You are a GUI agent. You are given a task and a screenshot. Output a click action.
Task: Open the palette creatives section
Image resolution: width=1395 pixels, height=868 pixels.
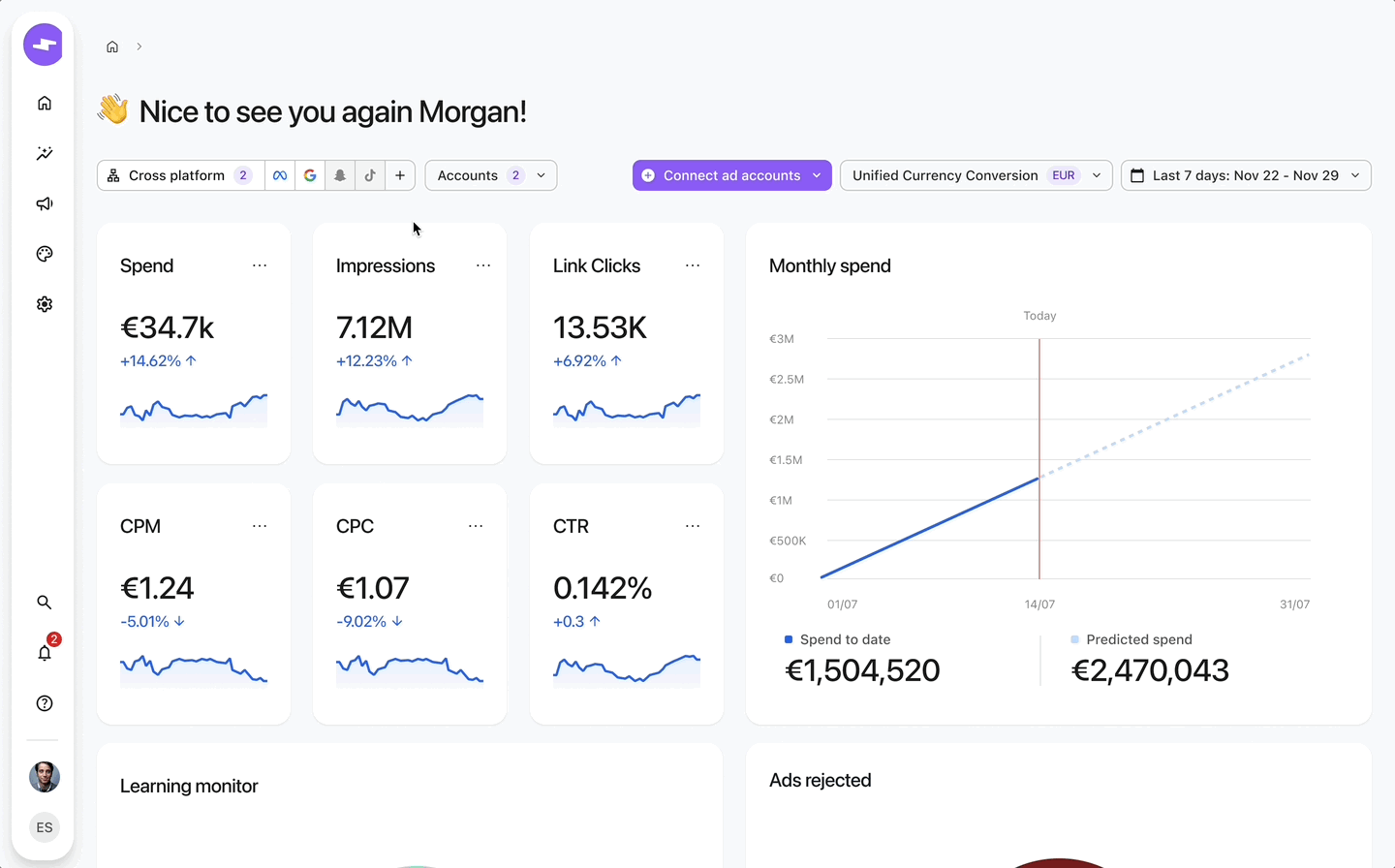[45, 254]
